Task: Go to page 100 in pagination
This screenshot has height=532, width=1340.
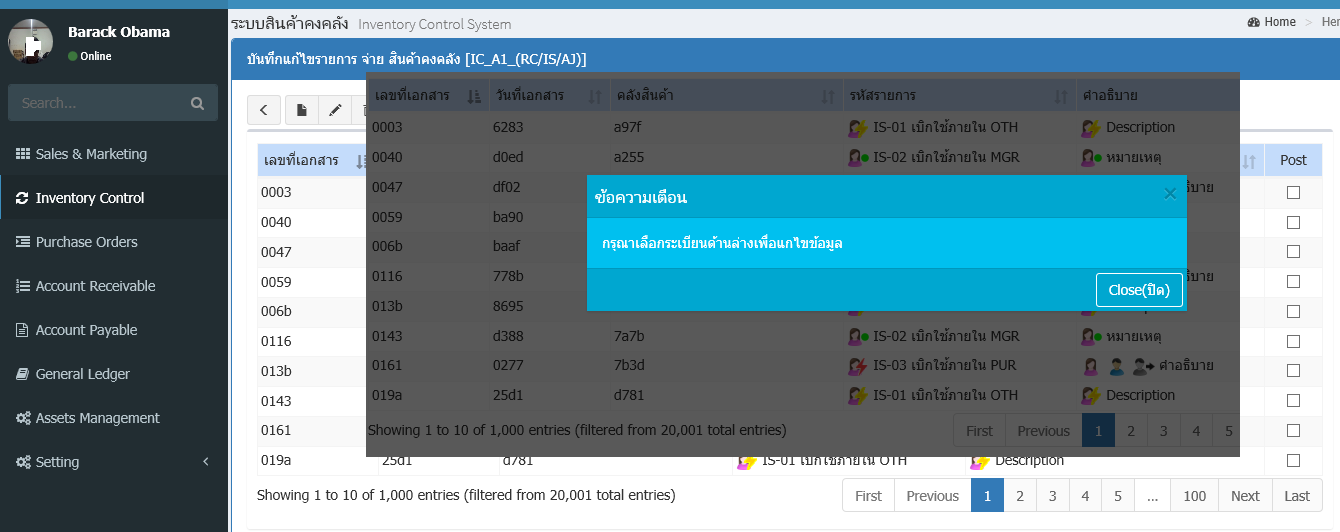Action: click(x=1194, y=496)
